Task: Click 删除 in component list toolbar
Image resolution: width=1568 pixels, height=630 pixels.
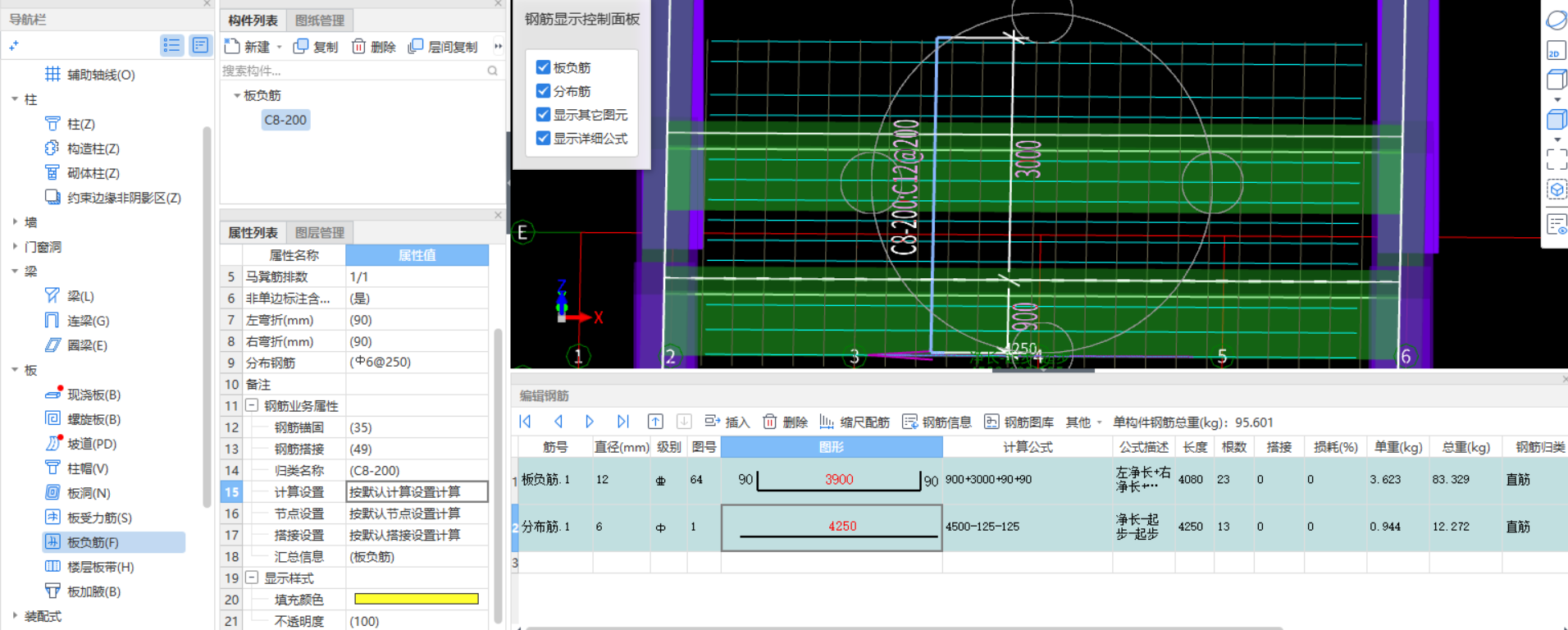Action: pos(374,47)
